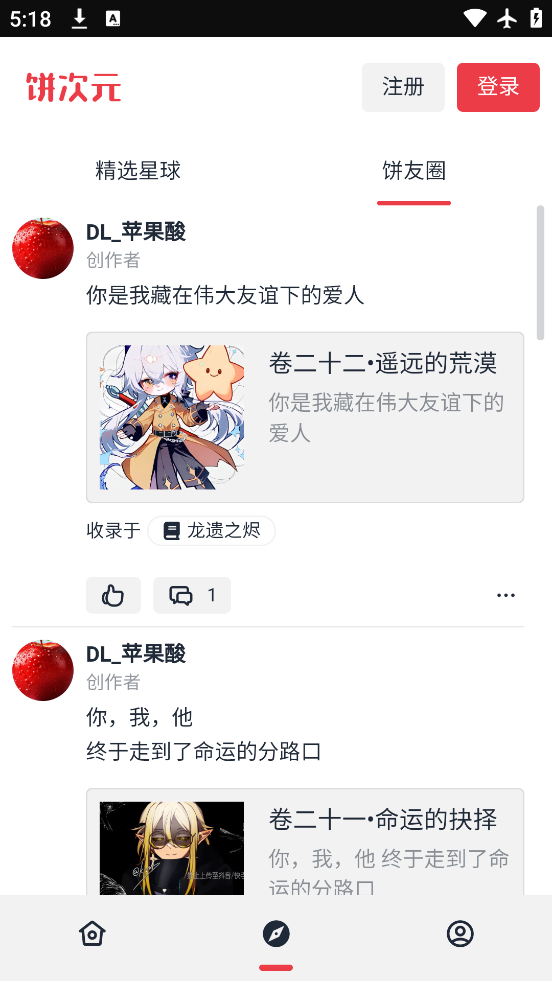Image resolution: width=552 pixels, height=981 pixels.
Task: Tap the second post's DL_苹果酸 username
Action: coord(136,654)
